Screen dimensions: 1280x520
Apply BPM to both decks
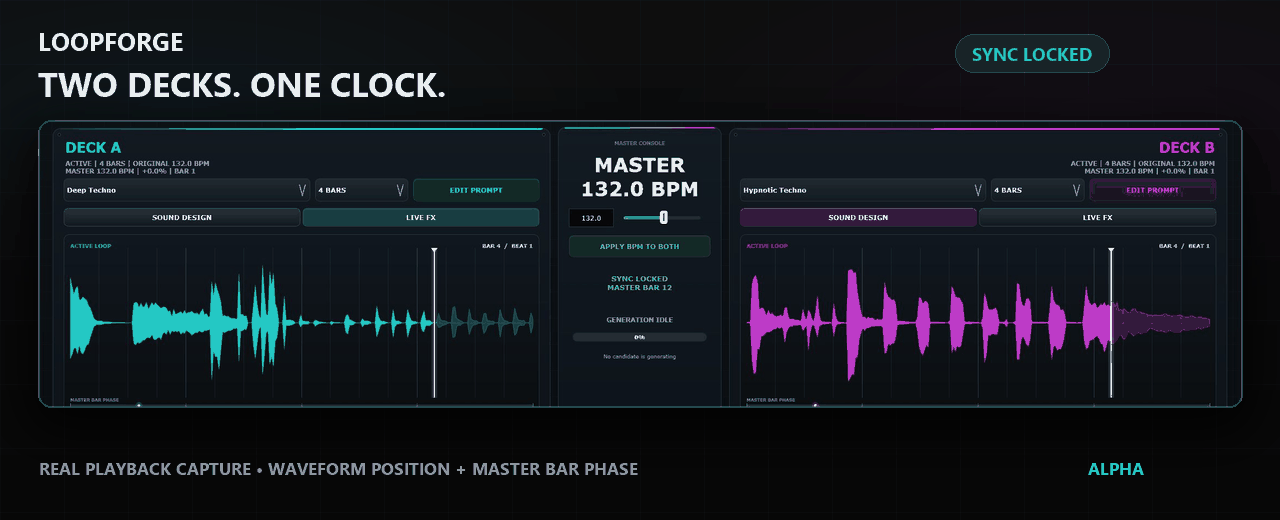640,246
